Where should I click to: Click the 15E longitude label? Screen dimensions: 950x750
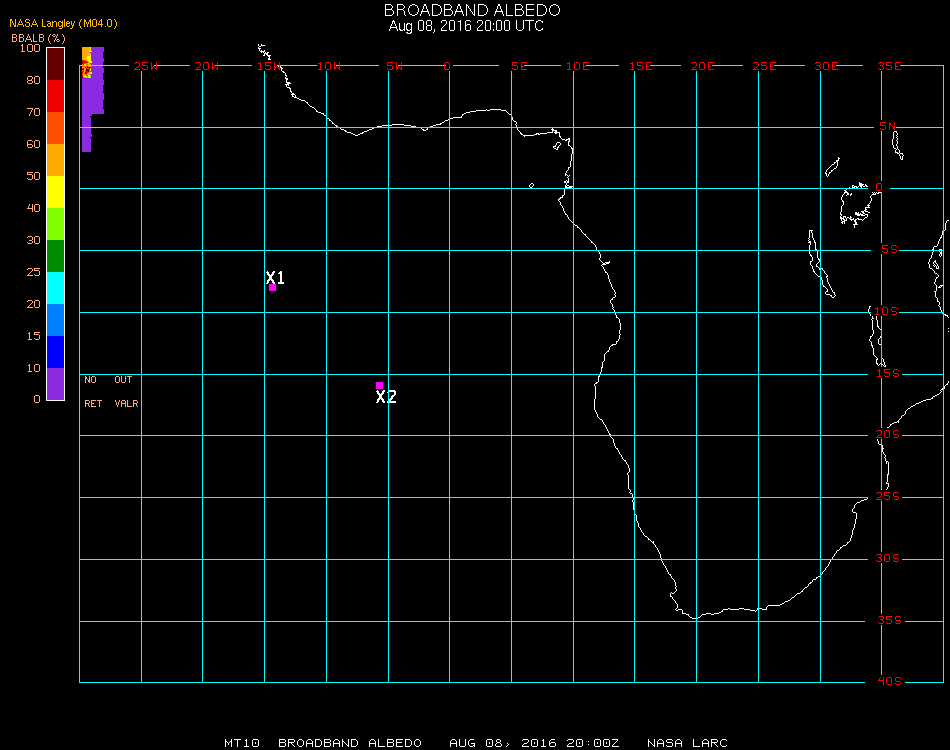(x=640, y=66)
